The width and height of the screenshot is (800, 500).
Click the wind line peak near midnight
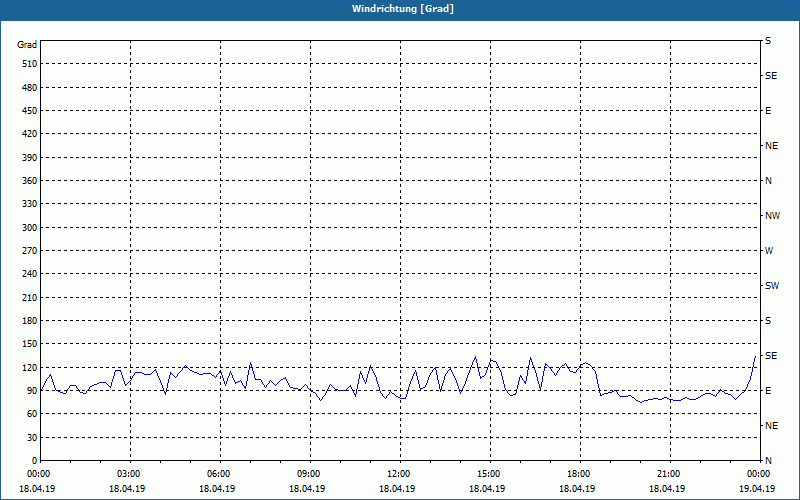click(755, 357)
